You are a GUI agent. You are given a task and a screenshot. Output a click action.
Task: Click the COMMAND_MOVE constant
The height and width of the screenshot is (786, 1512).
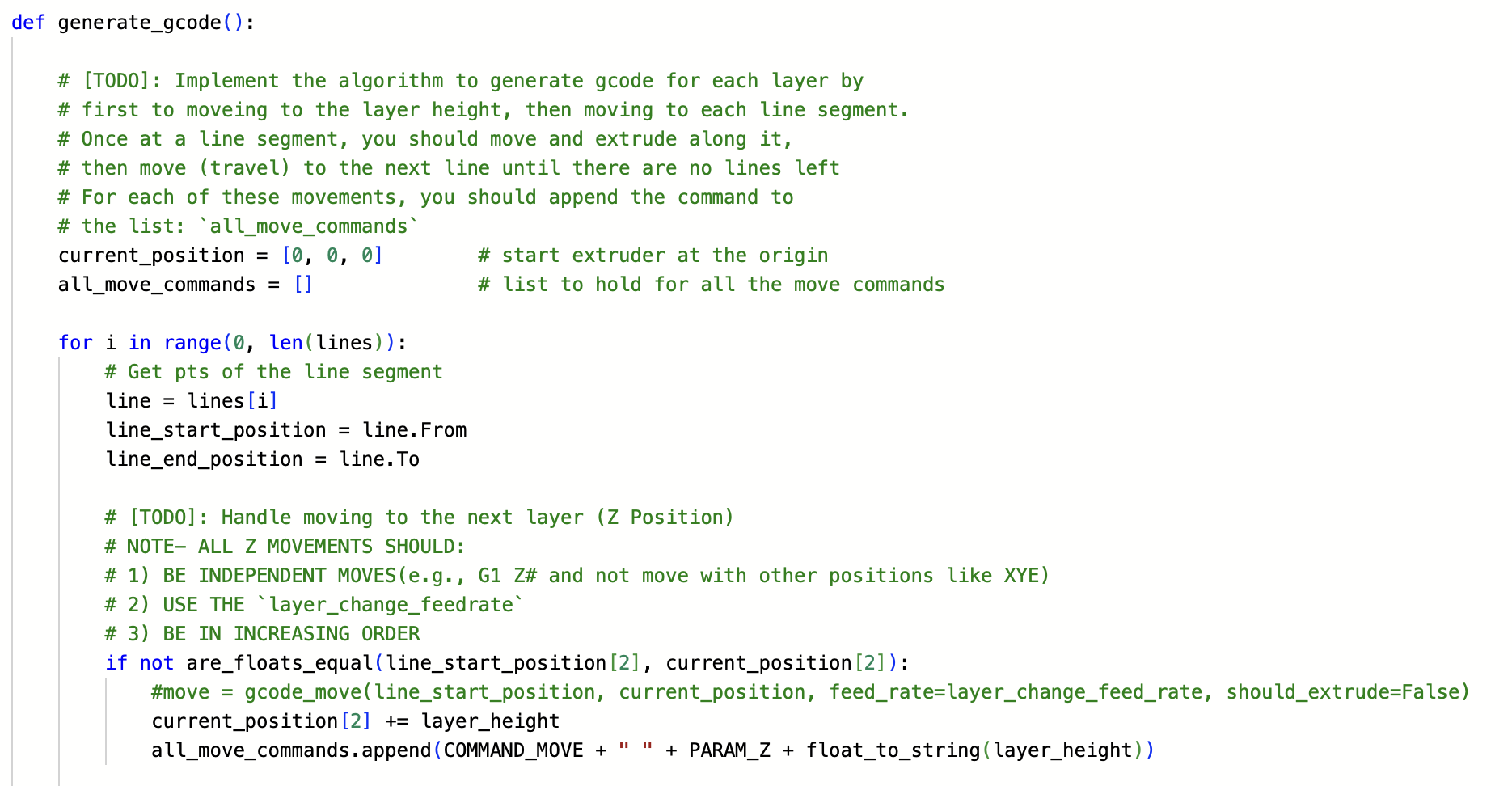tap(513, 750)
